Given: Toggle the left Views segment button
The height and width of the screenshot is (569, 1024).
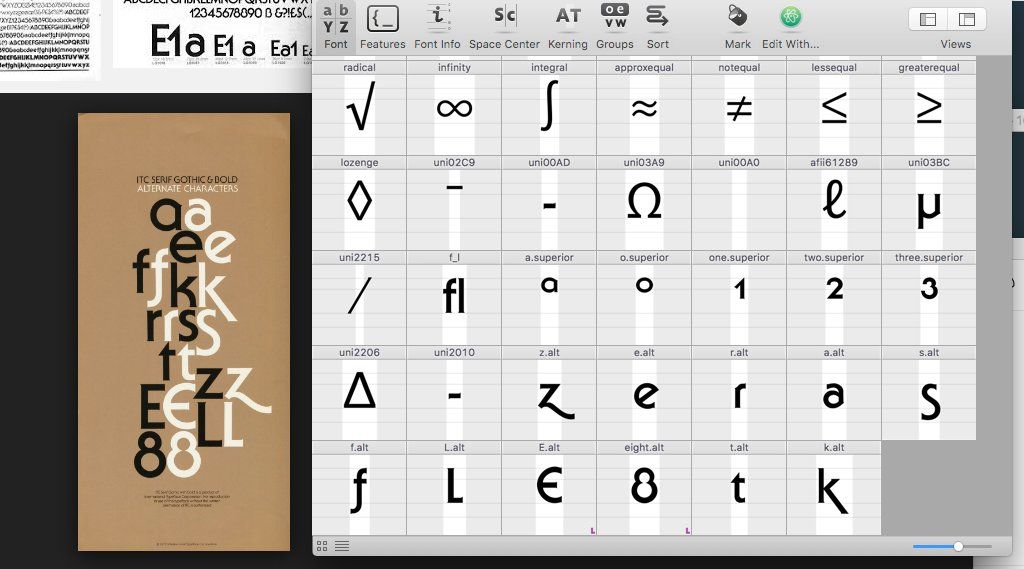Looking at the screenshot, I should 928,19.
